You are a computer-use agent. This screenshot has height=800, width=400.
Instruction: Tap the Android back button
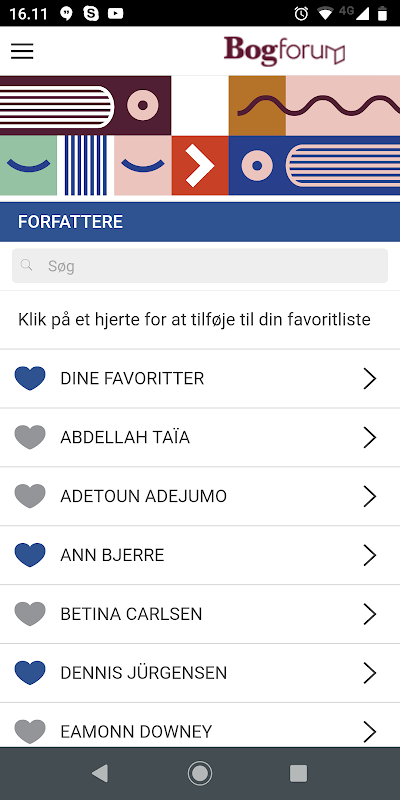[100, 773]
